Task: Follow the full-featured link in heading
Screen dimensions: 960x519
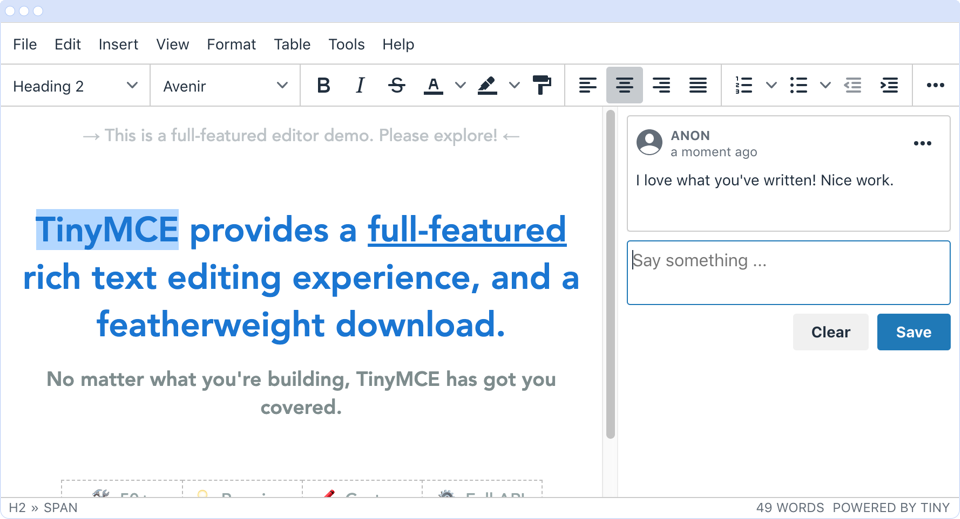Action: 467,231
